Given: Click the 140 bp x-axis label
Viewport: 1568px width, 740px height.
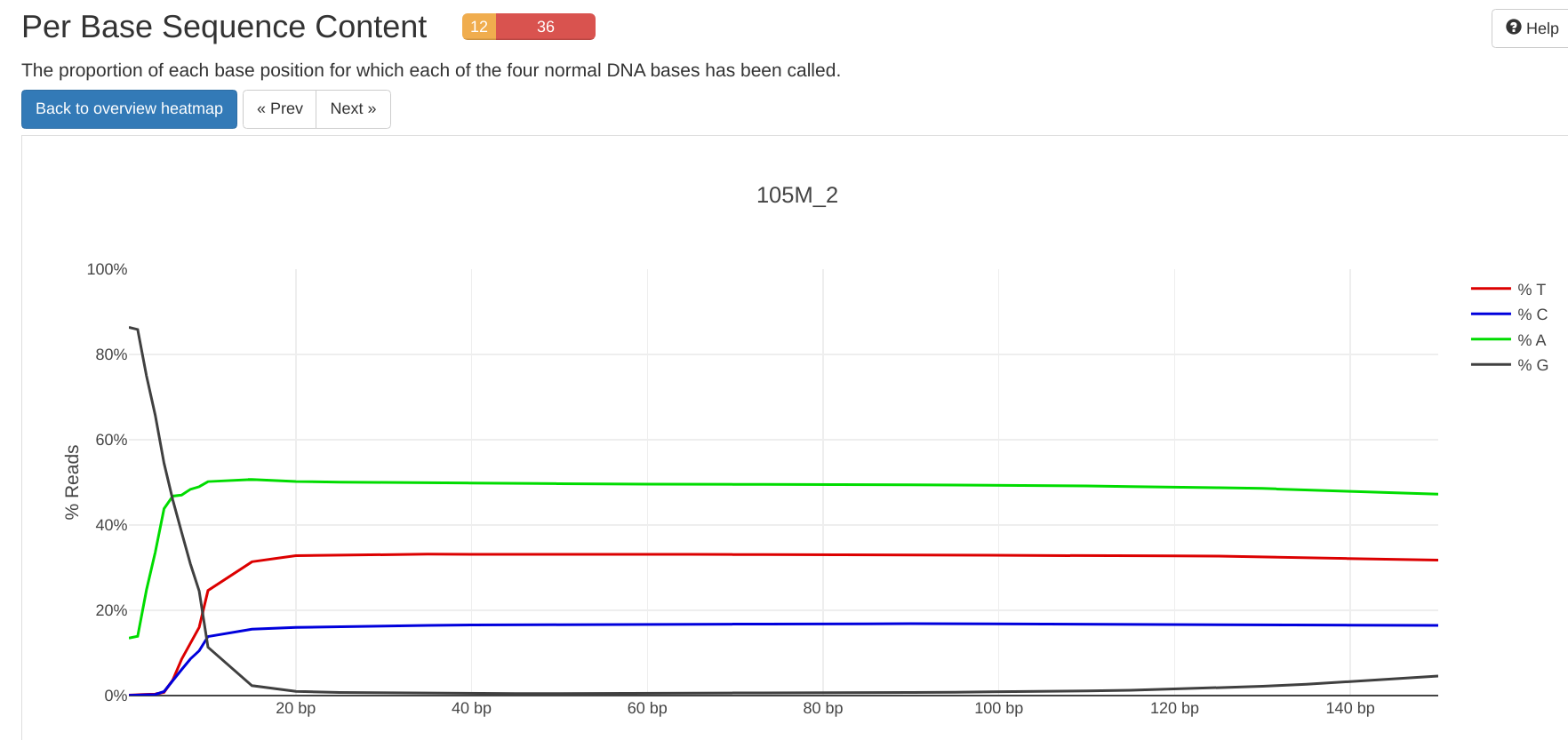Looking at the screenshot, I should point(1349,708).
